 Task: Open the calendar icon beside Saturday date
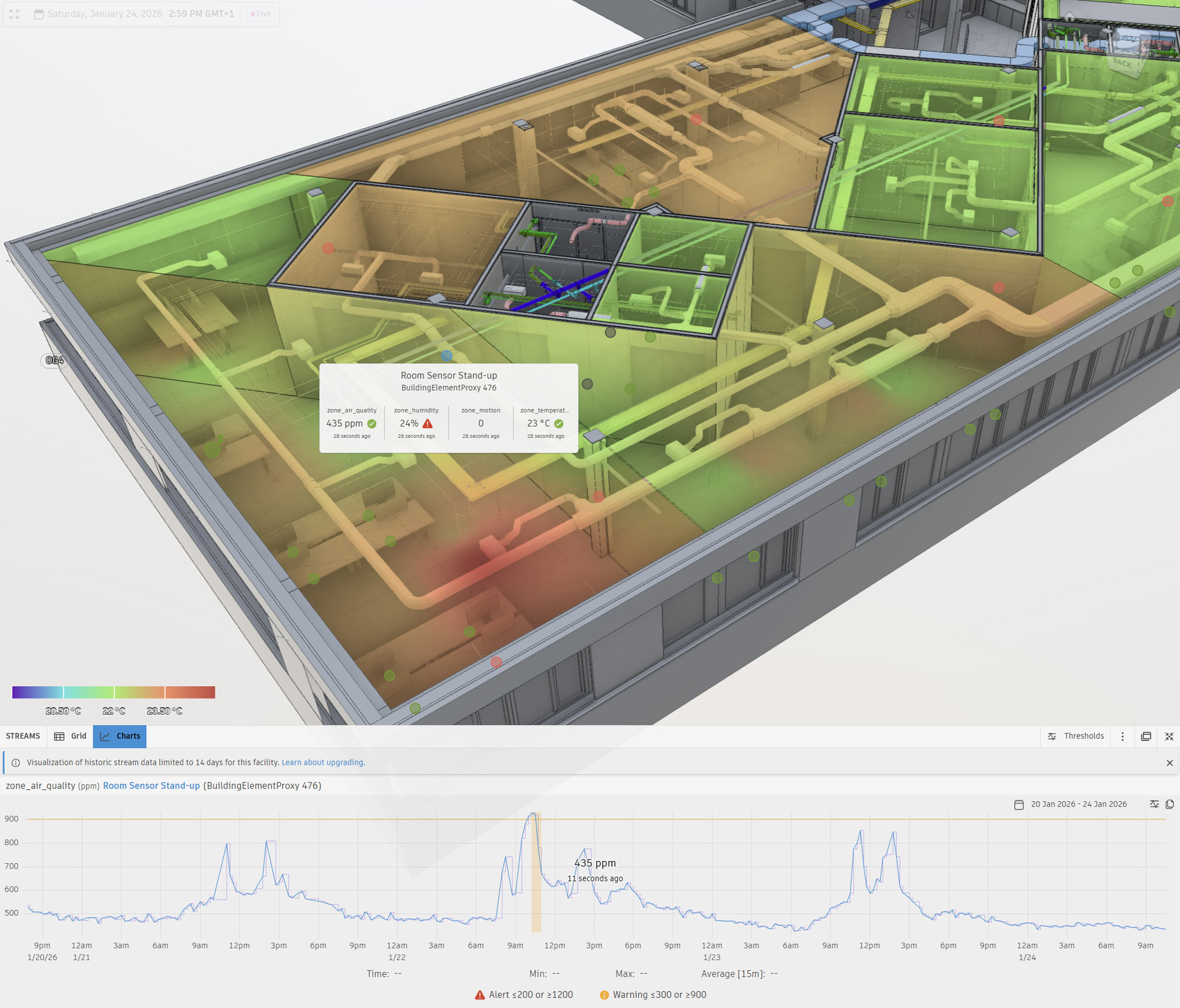[x=39, y=14]
